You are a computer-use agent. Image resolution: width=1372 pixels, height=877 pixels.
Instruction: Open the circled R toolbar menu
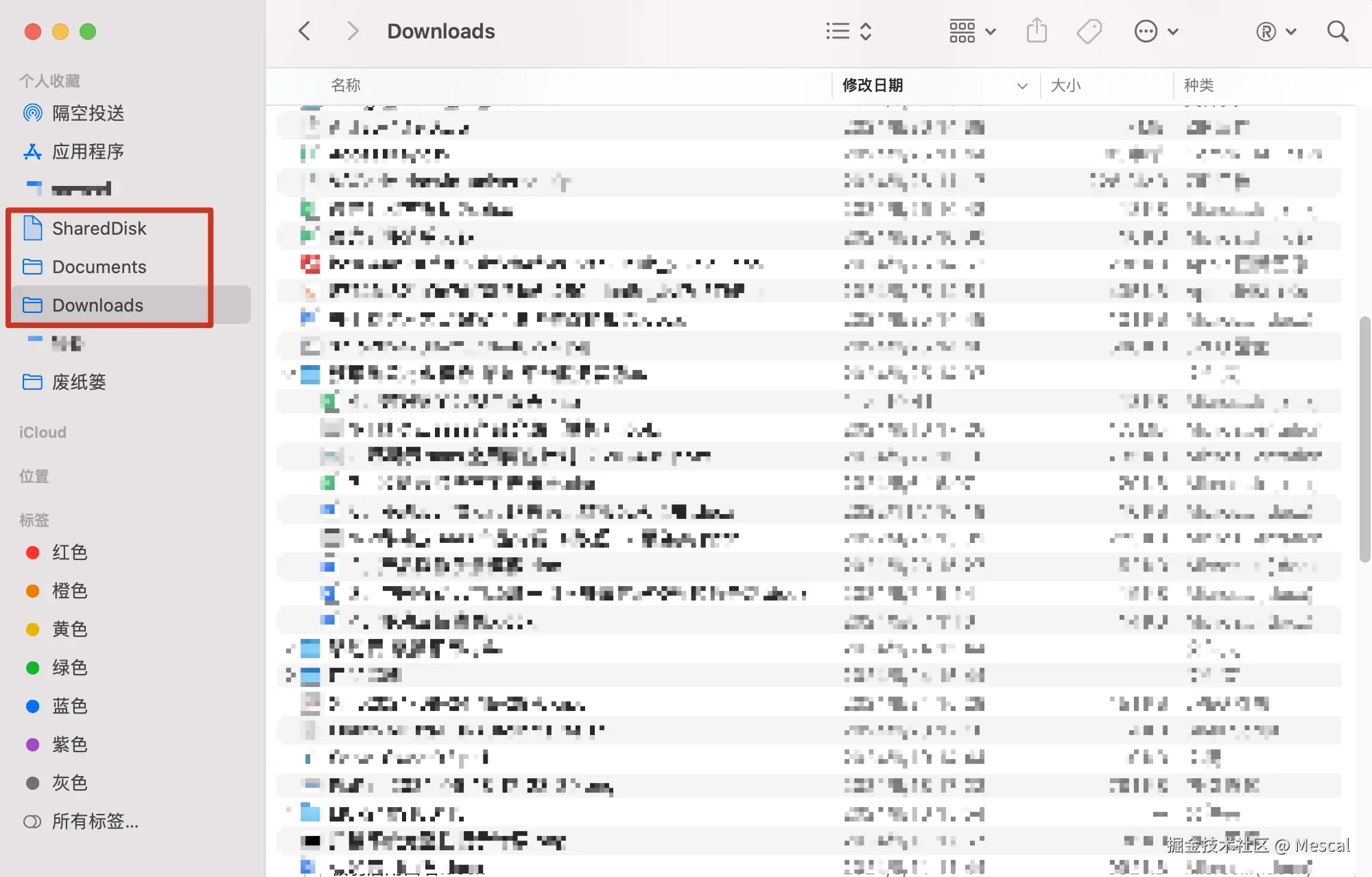coord(1275,32)
